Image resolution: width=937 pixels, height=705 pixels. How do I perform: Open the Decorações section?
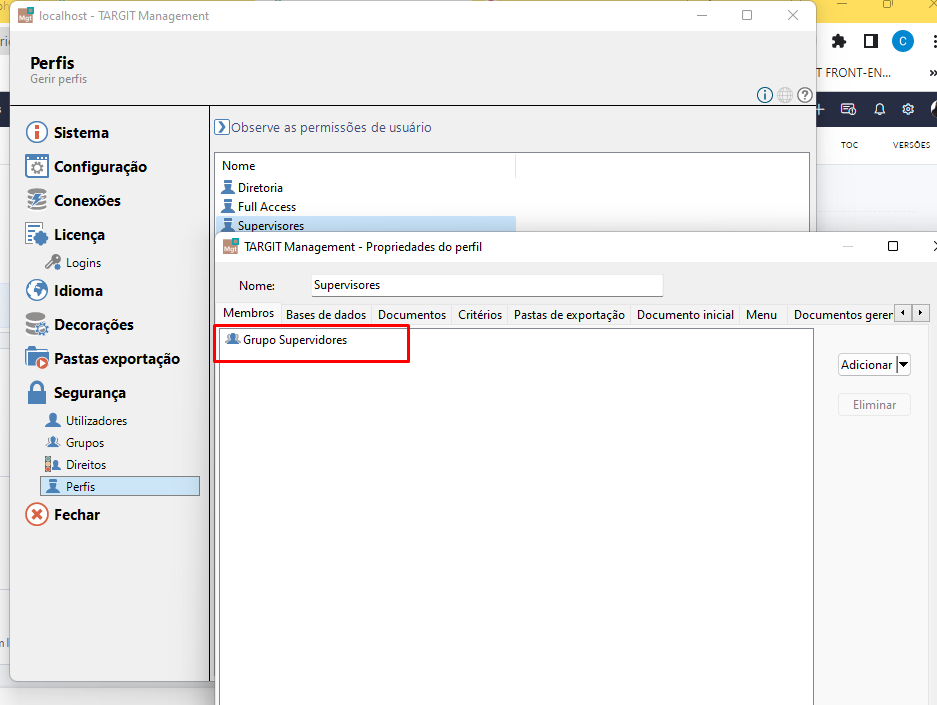[79, 325]
